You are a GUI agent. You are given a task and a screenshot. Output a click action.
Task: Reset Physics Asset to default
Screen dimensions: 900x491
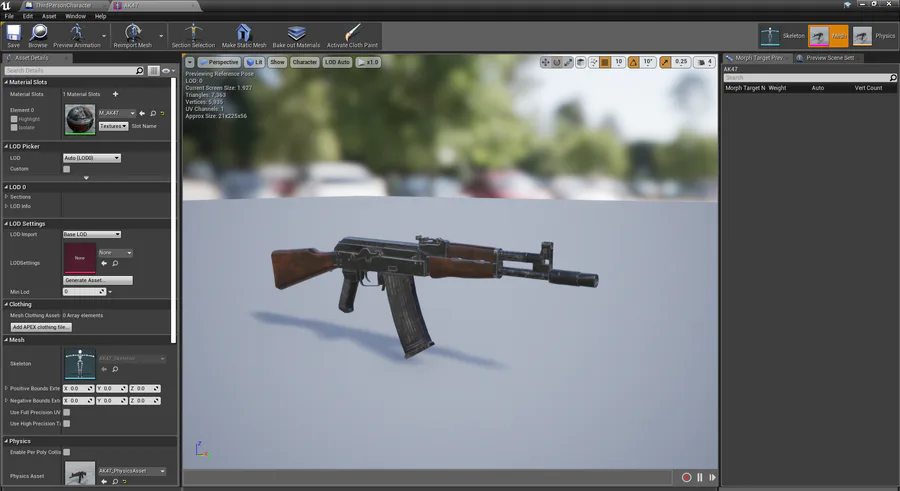pyautogui.click(x=124, y=481)
